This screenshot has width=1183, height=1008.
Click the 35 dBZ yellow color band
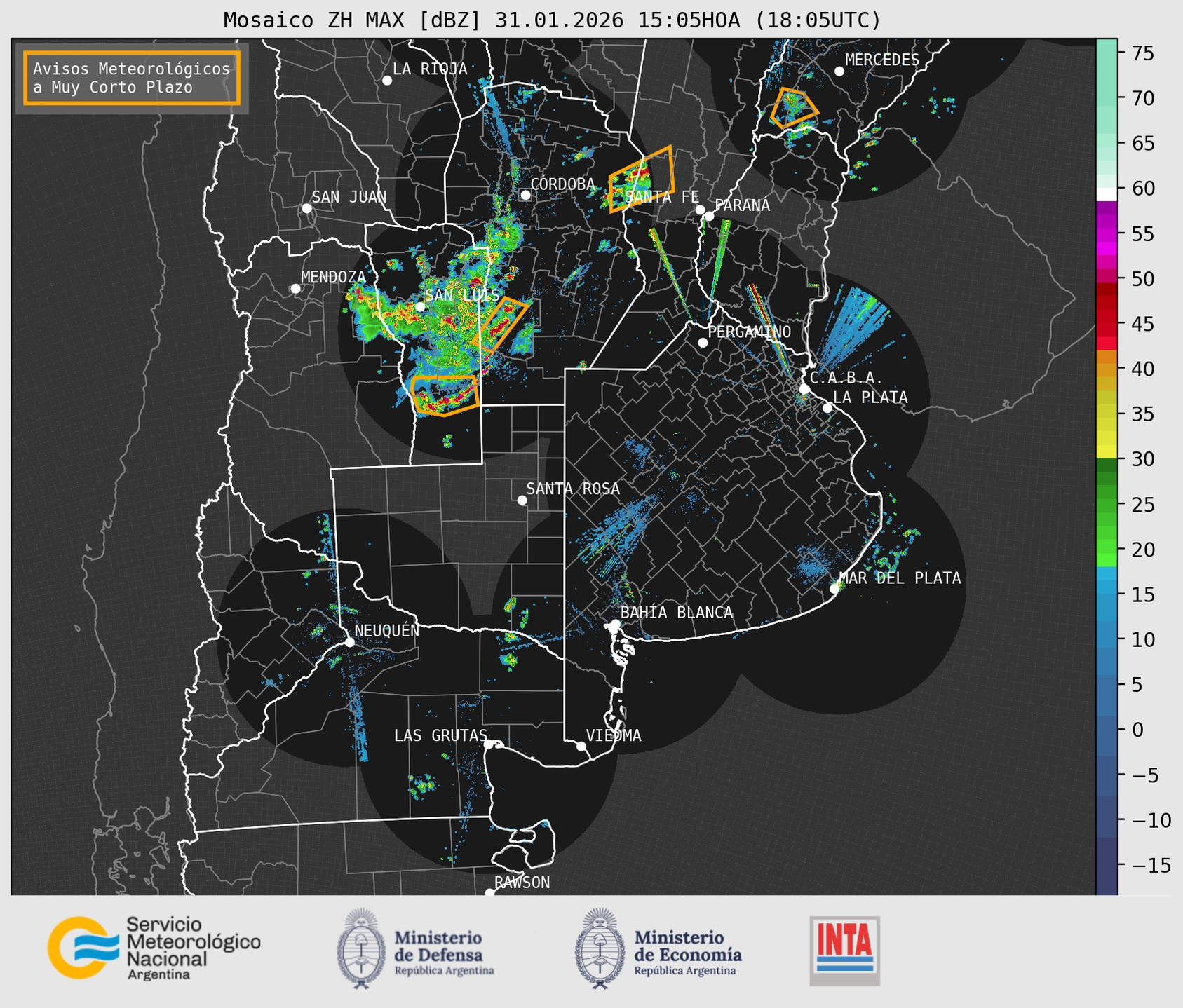tap(1106, 425)
